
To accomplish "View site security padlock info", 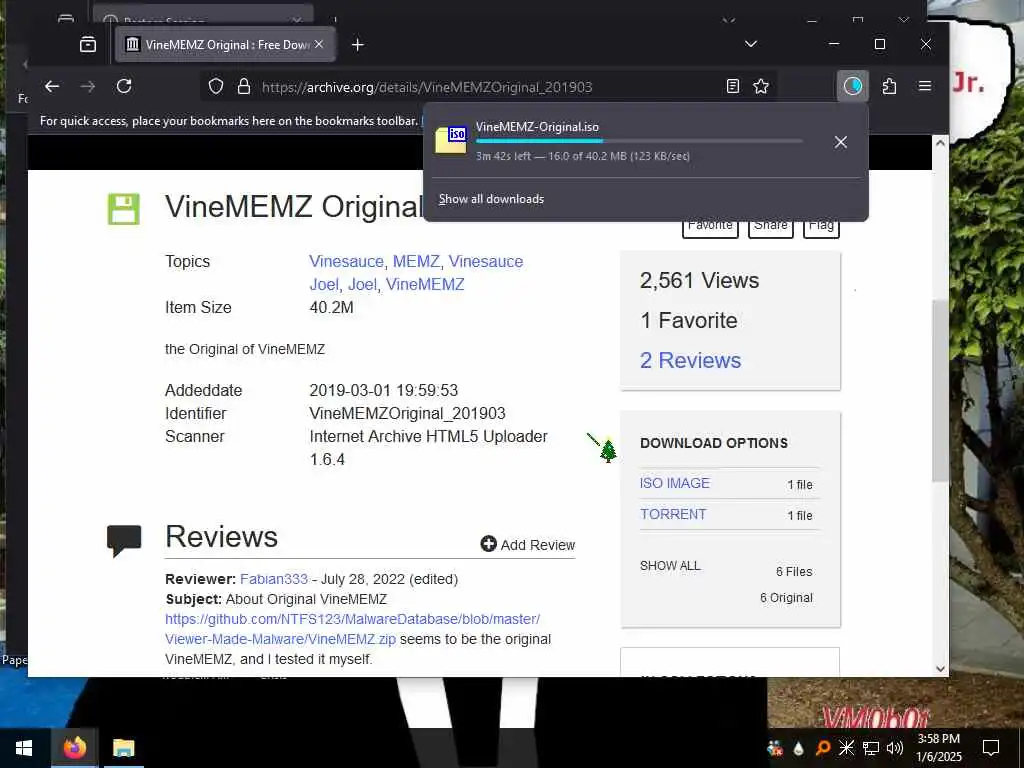I will click(x=244, y=86).
